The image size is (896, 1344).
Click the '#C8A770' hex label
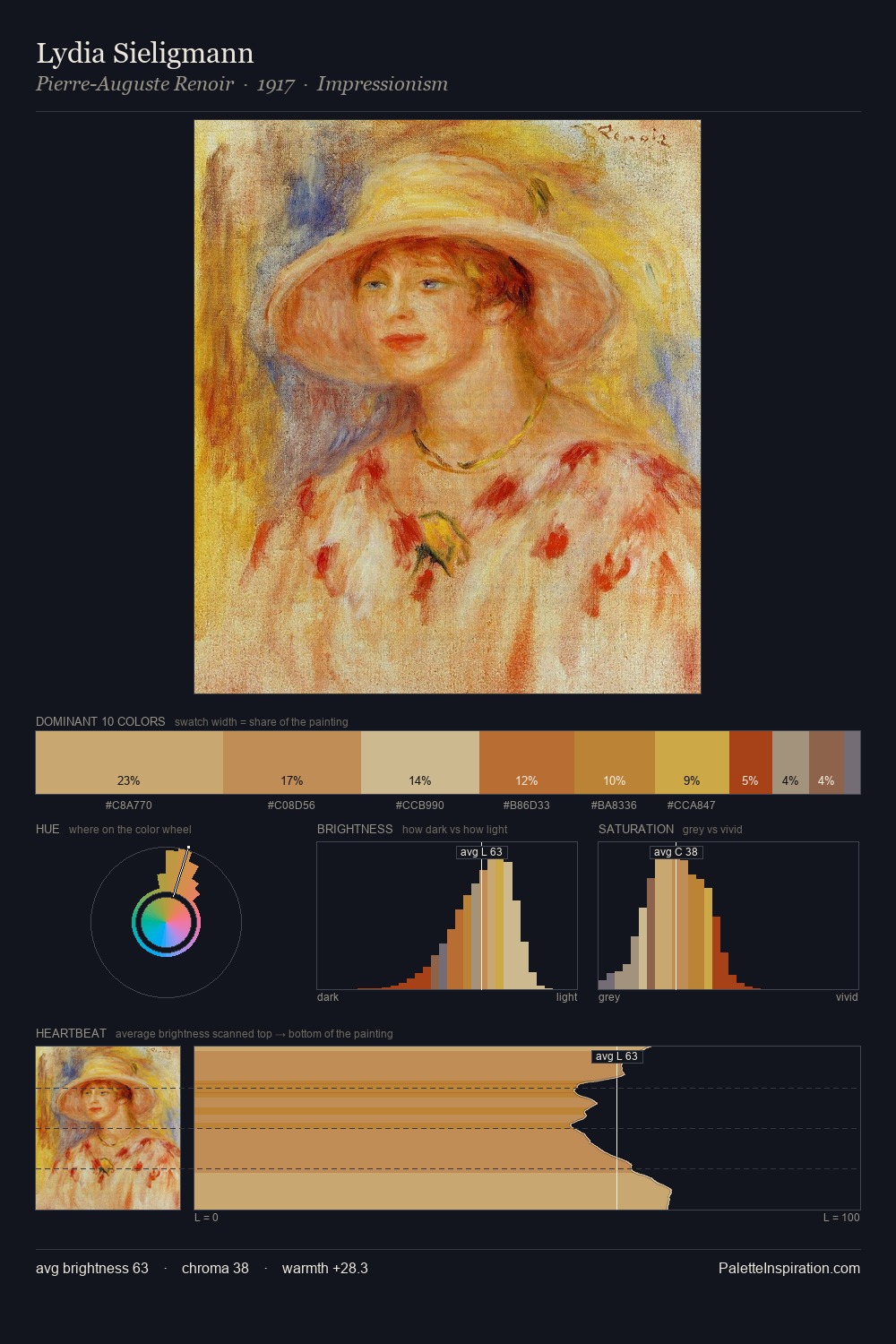point(129,806)
